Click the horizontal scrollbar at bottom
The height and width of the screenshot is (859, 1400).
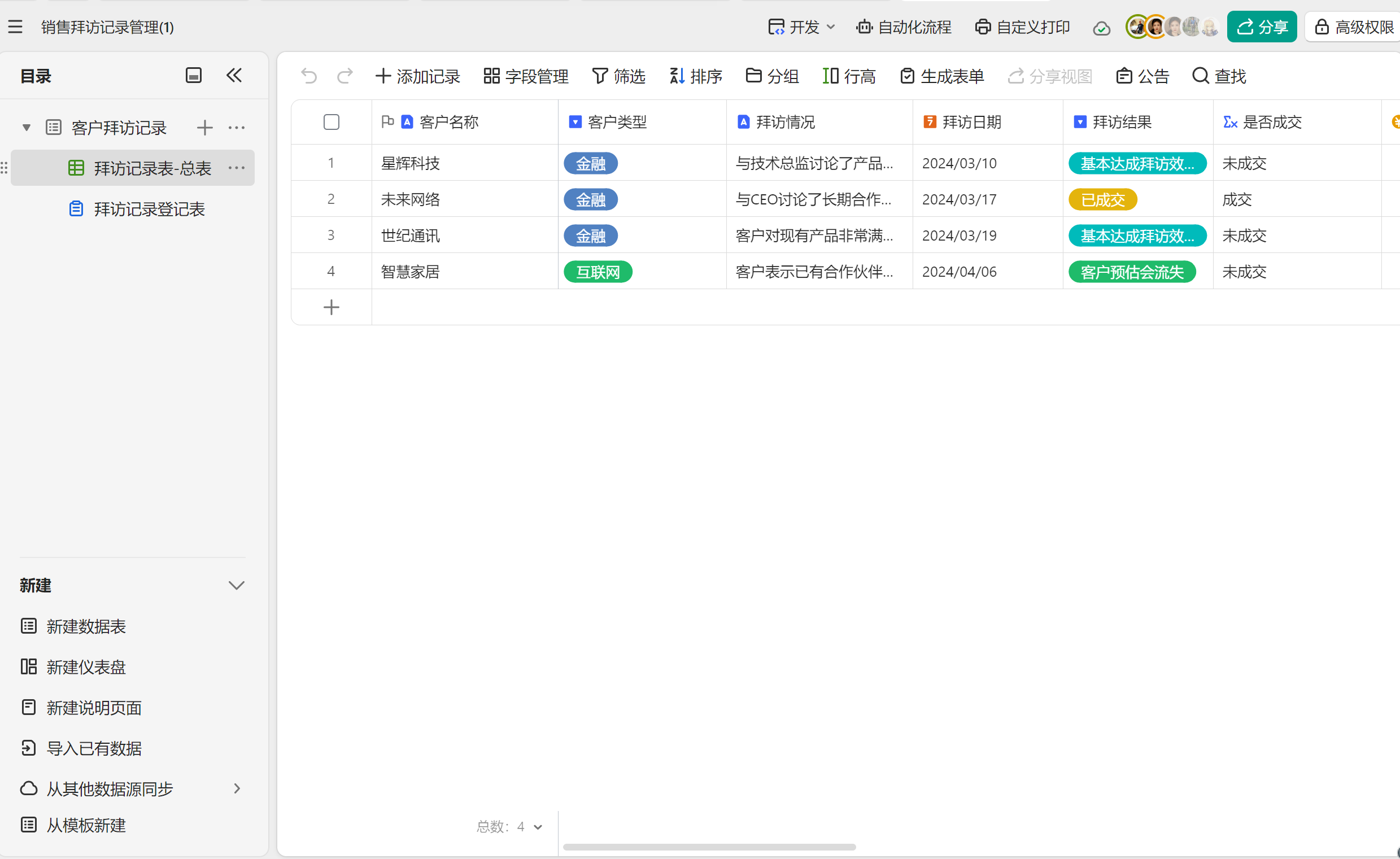(709, 847)
